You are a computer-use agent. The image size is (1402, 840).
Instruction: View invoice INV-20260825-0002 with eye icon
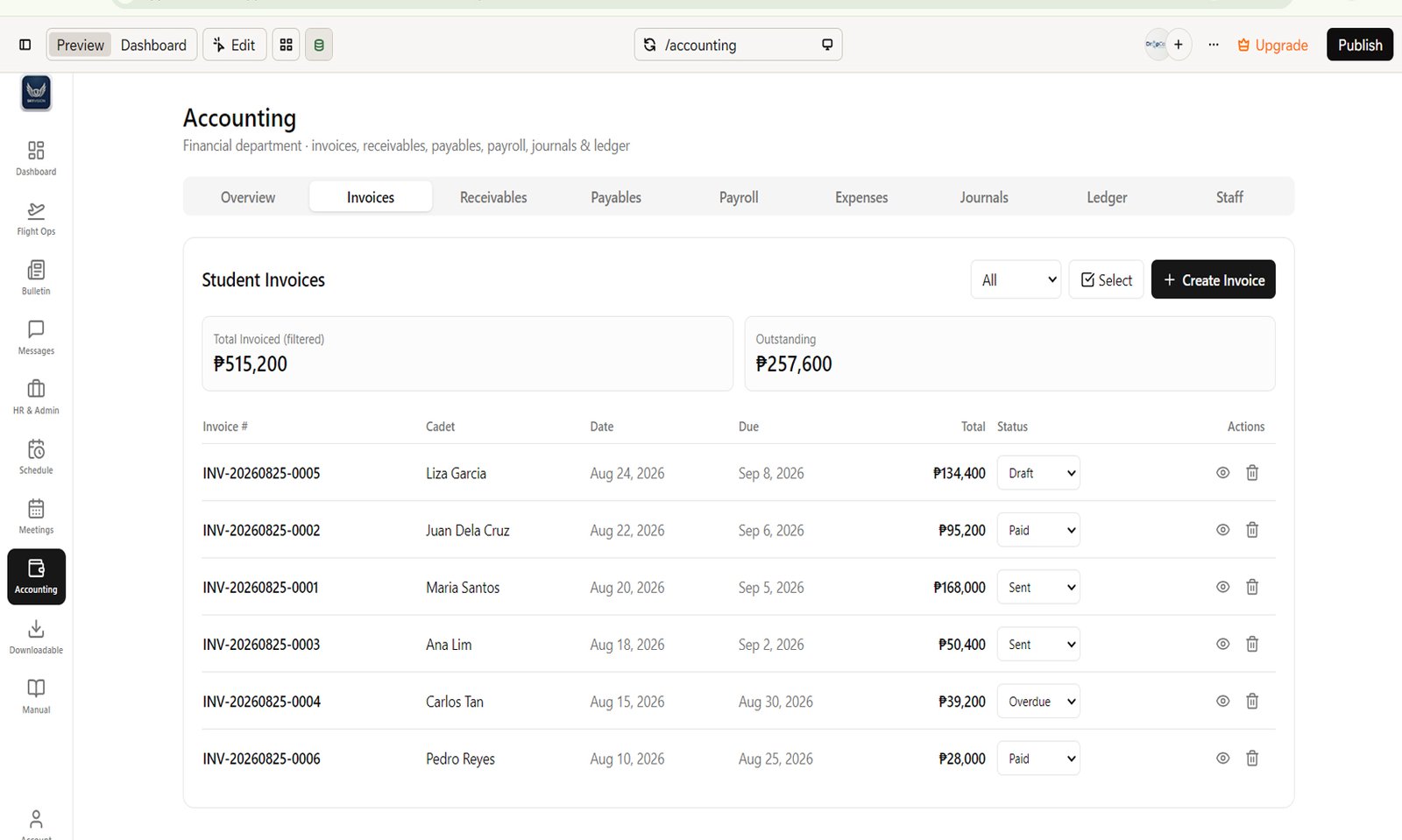[x=1223, y=530]
